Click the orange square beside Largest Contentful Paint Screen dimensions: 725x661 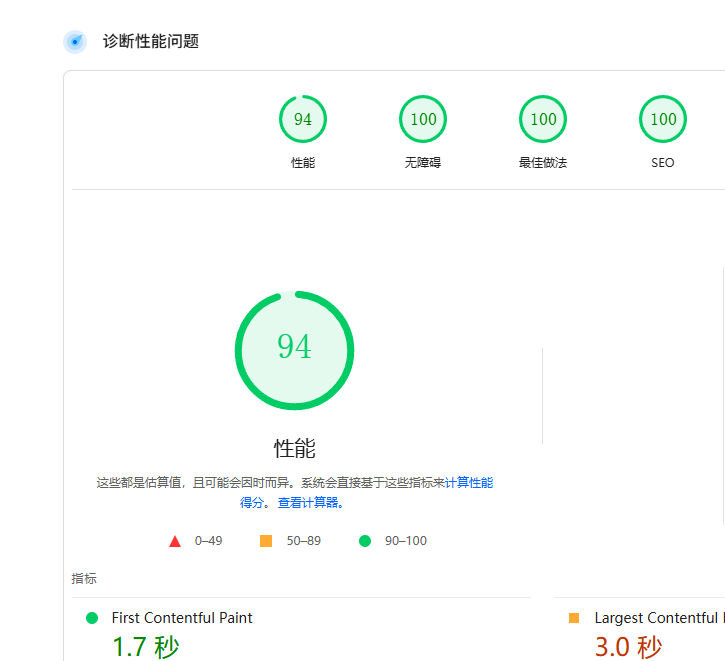pos(574,618)
